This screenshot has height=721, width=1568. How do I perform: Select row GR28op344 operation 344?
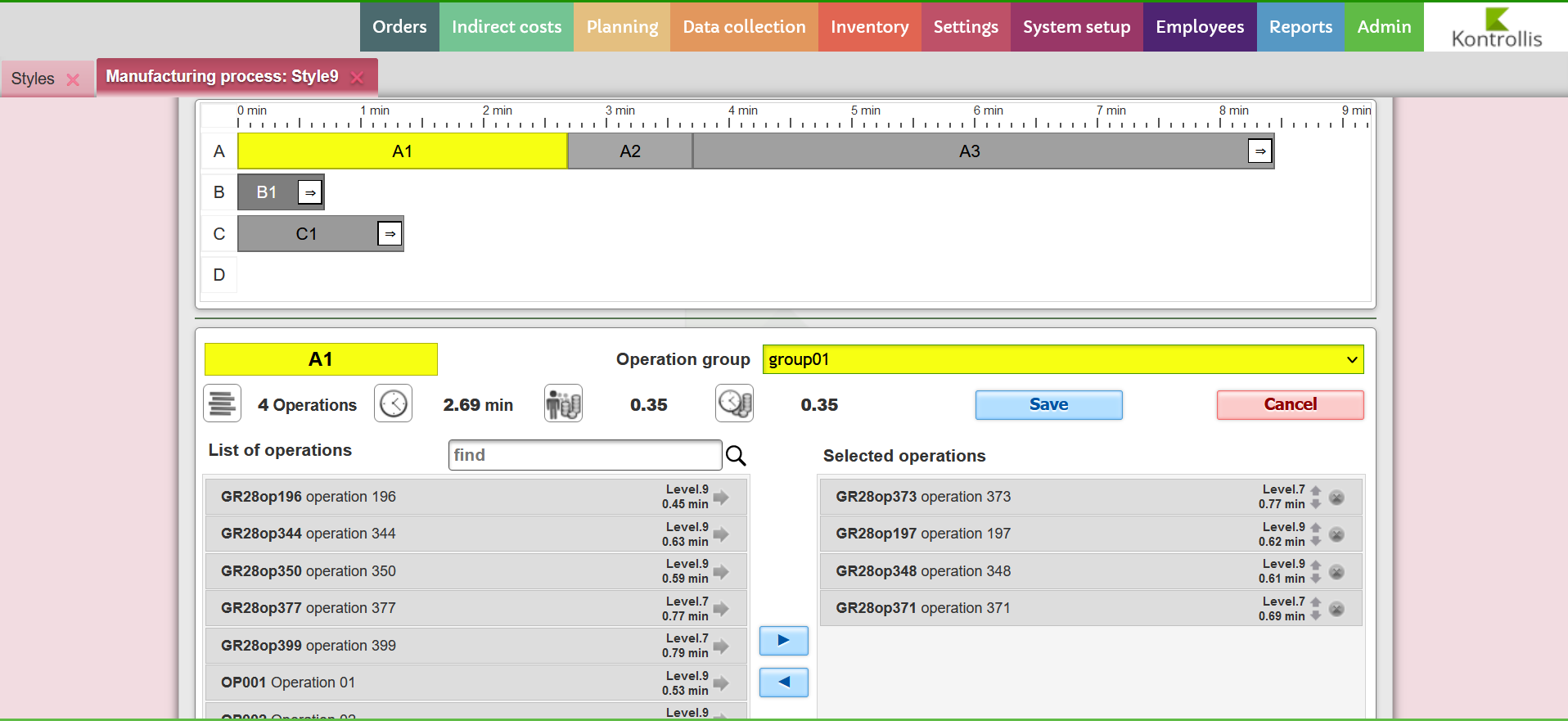[x=475, y=534]
